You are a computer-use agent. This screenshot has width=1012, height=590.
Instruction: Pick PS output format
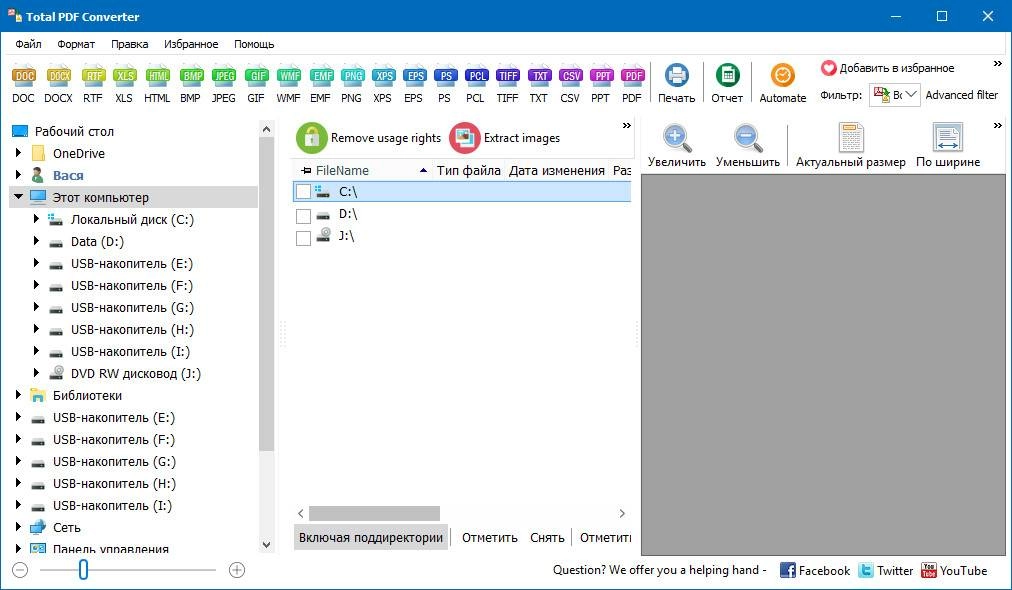pyautogui.click(x=445, y=84)
